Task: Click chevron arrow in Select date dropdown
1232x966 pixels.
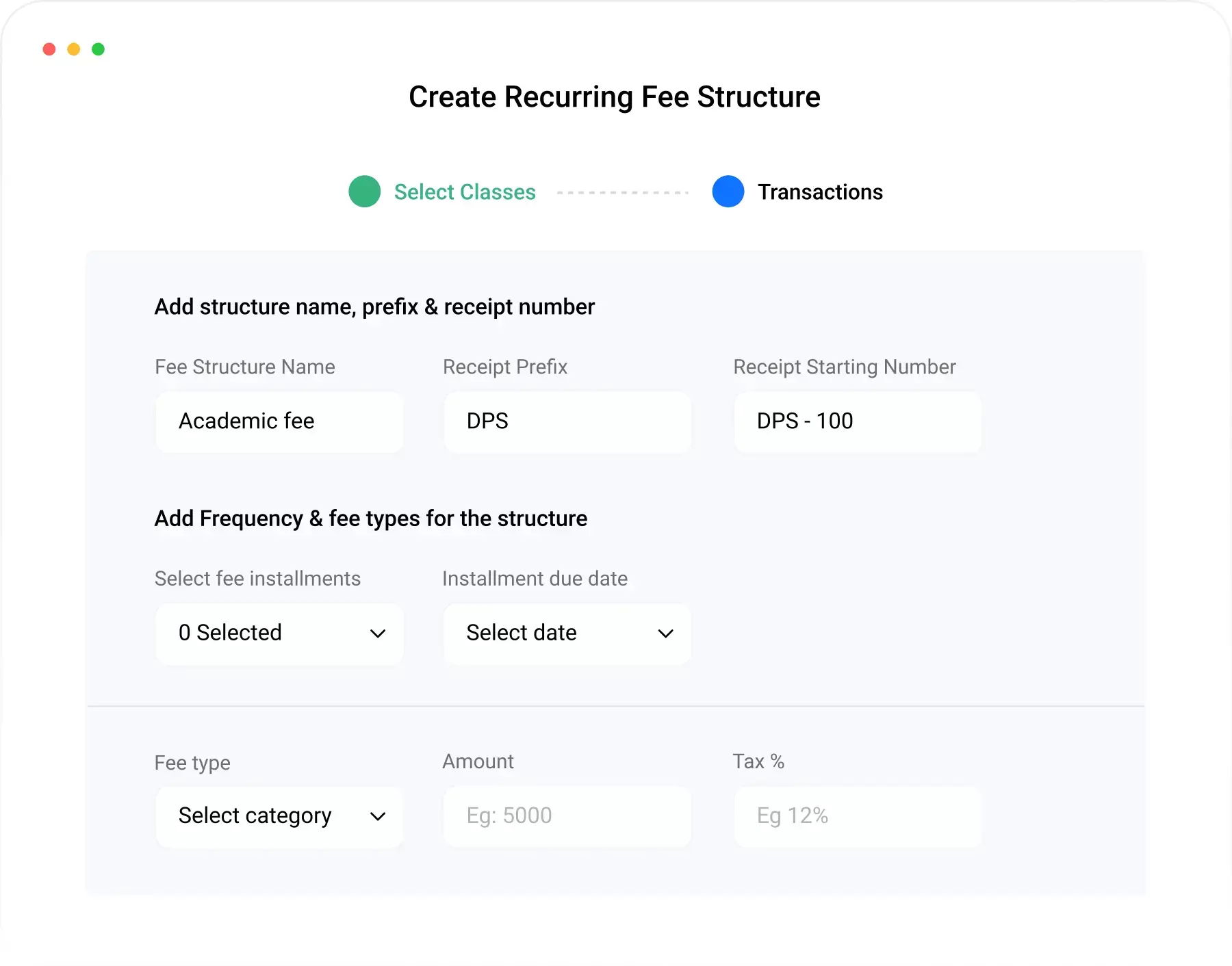Action: 665,634
